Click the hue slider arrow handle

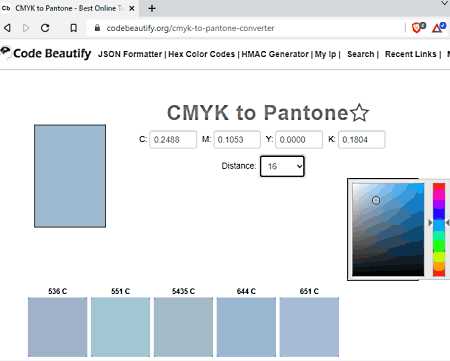point(430,223)
